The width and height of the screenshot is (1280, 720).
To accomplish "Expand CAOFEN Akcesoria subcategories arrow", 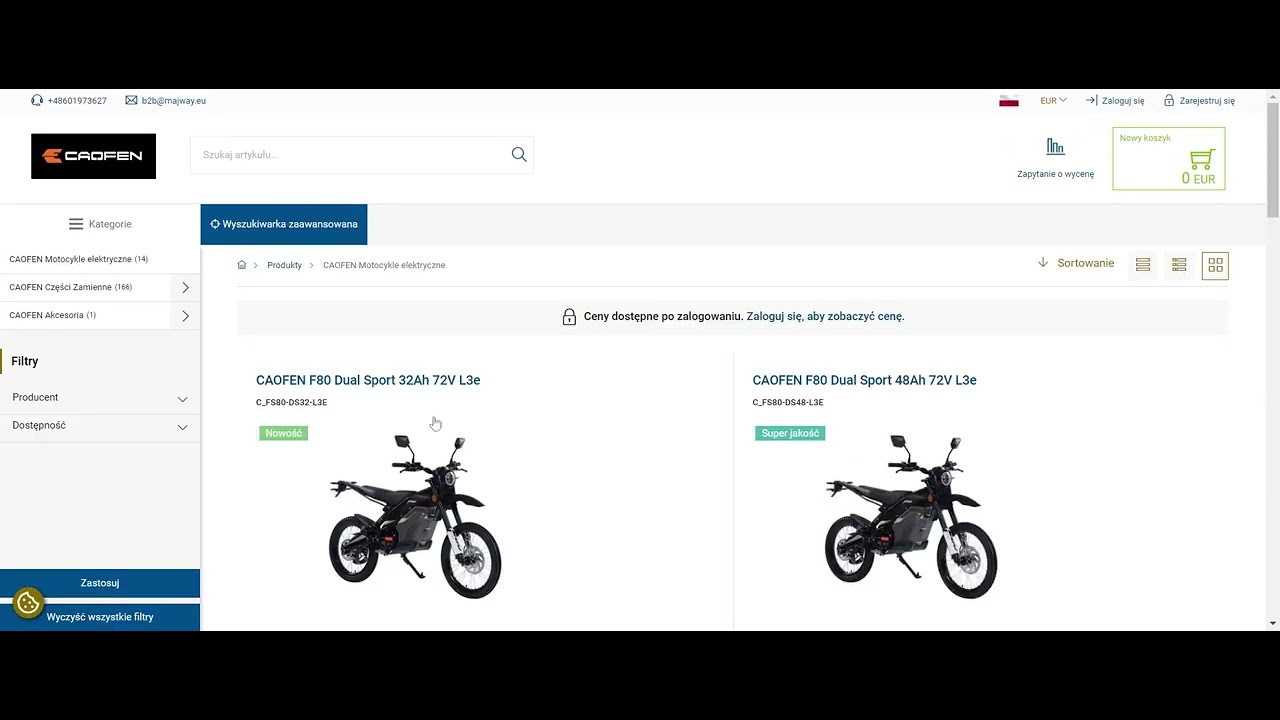I will tap(185, 316).
